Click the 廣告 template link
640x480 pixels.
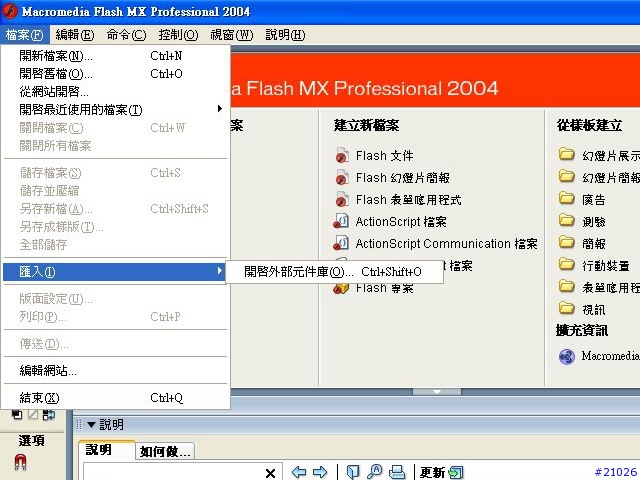[594, 200]
